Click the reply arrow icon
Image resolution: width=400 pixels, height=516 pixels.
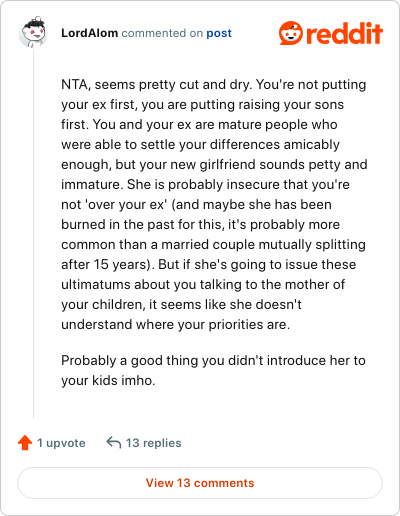pos(114,443)
